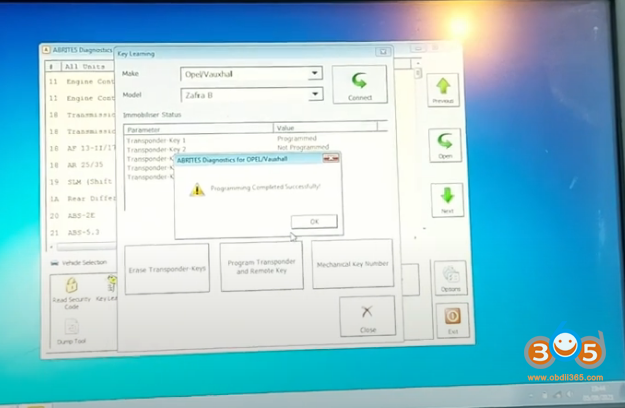Viewport: 625px width, 408px height.
Task: Open the Make dropdown showing Opel/Vauxhall
Action: pyautogui.click(x=252, y=74)
